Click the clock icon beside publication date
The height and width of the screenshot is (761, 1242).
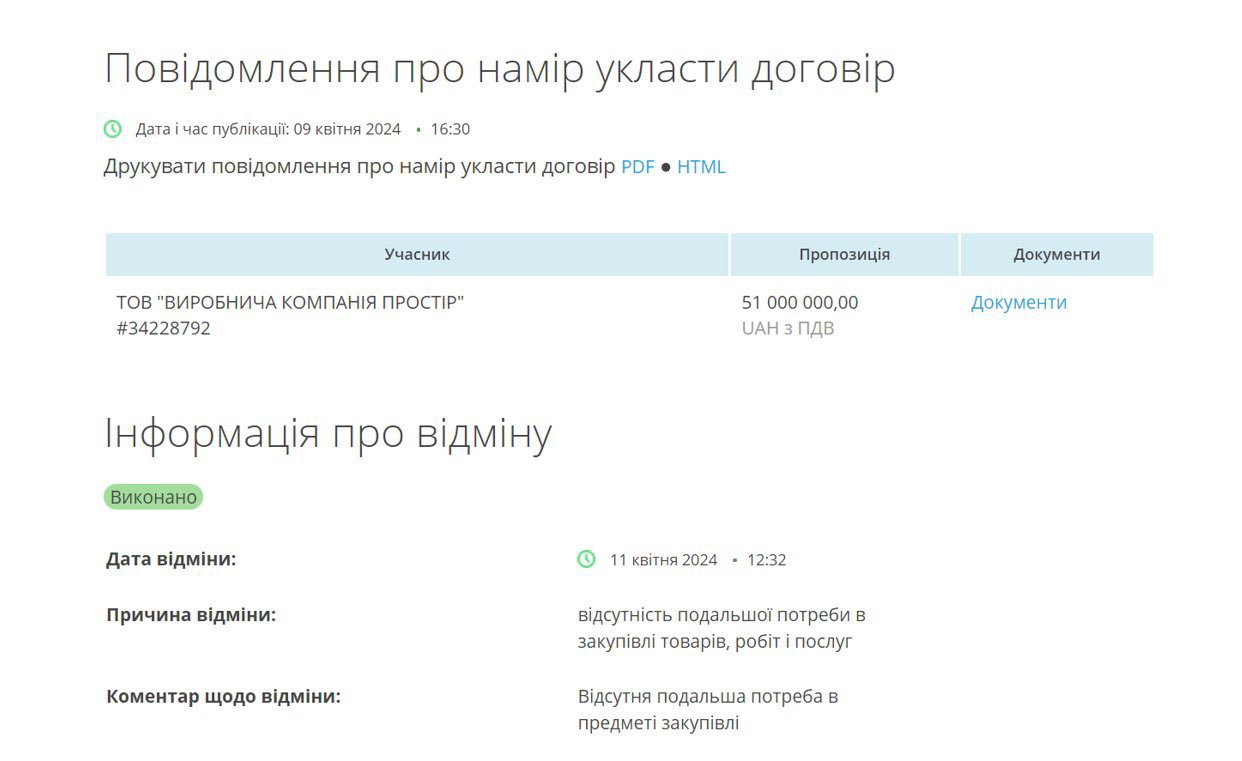[x=113, y=129]
